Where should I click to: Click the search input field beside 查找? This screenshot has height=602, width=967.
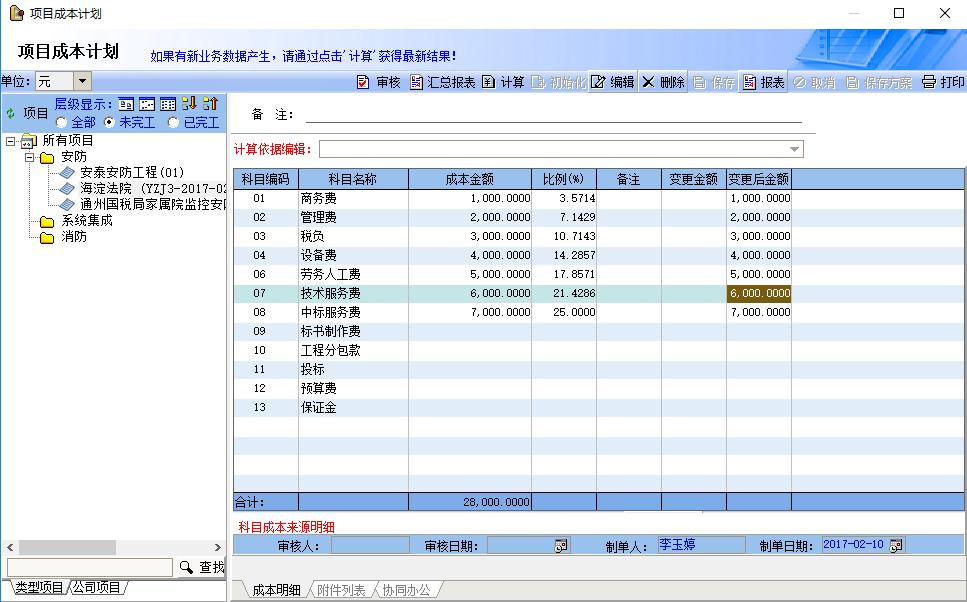[x=89, y=567]
